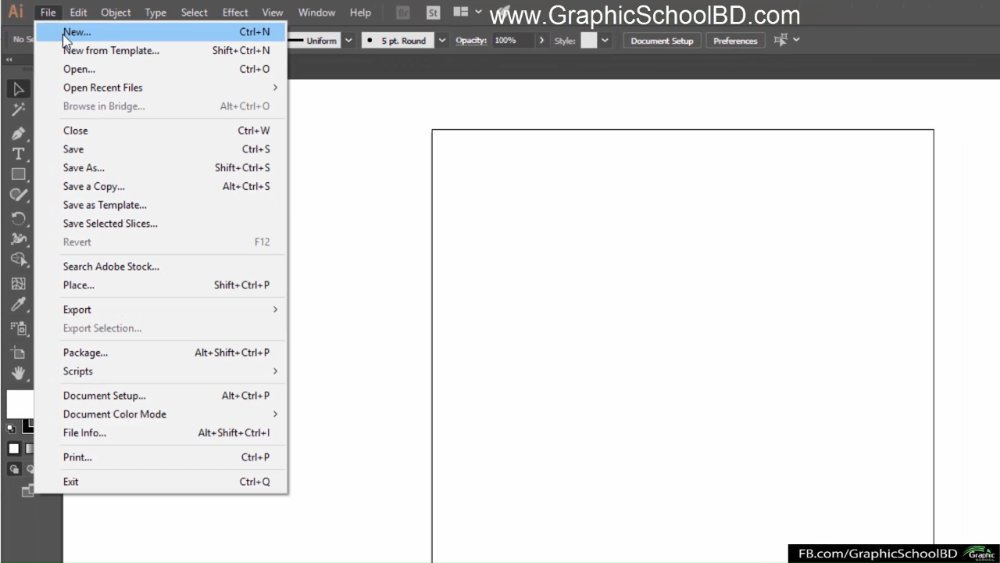Choose New... from File menu
Viewport: 1000px width, 563px height.
point(160,32)
